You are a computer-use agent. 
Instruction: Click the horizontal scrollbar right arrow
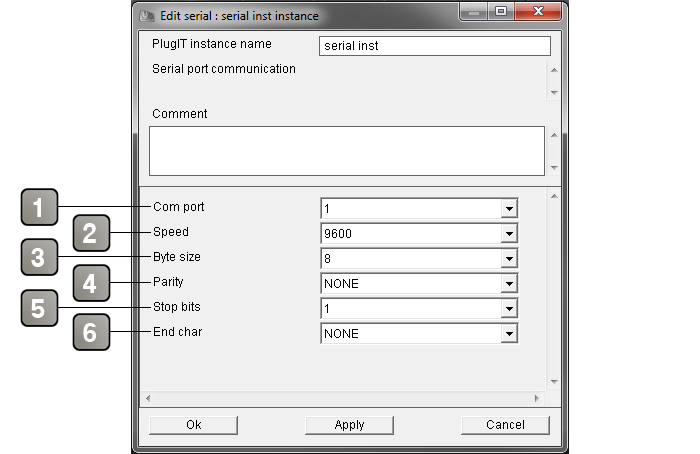pyautogui.click(x=537, y=398)
